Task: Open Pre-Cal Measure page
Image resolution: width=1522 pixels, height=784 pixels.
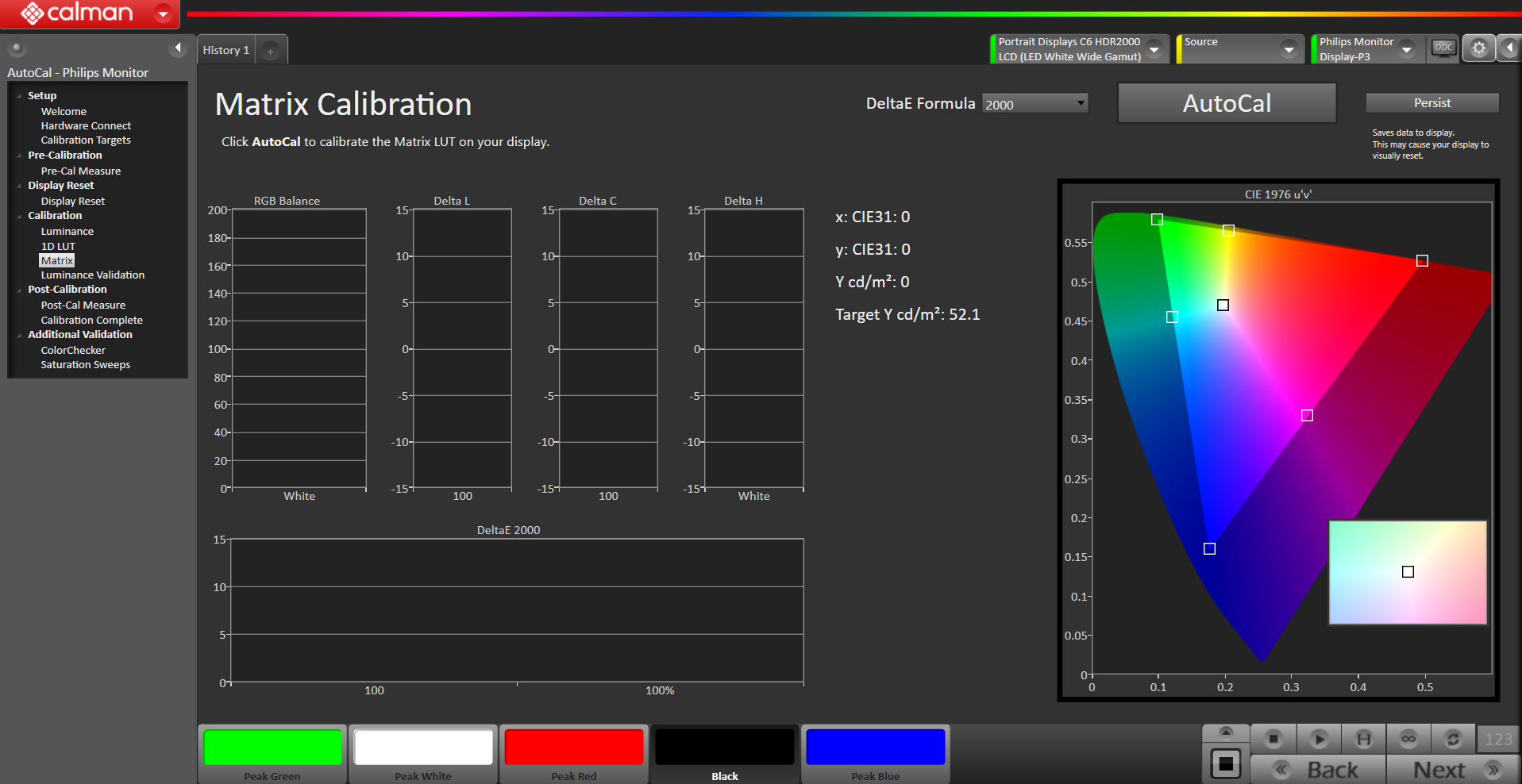Action: 81,171
